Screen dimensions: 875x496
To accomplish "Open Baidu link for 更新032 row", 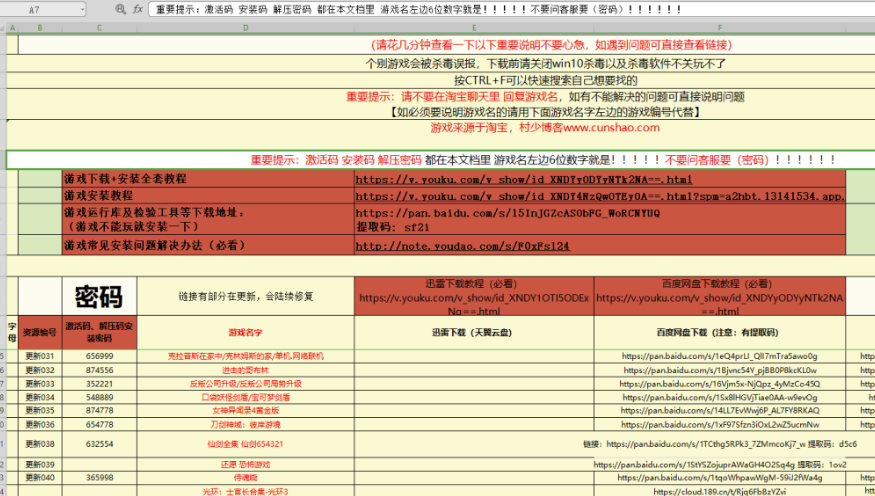I will click(720, 370).
